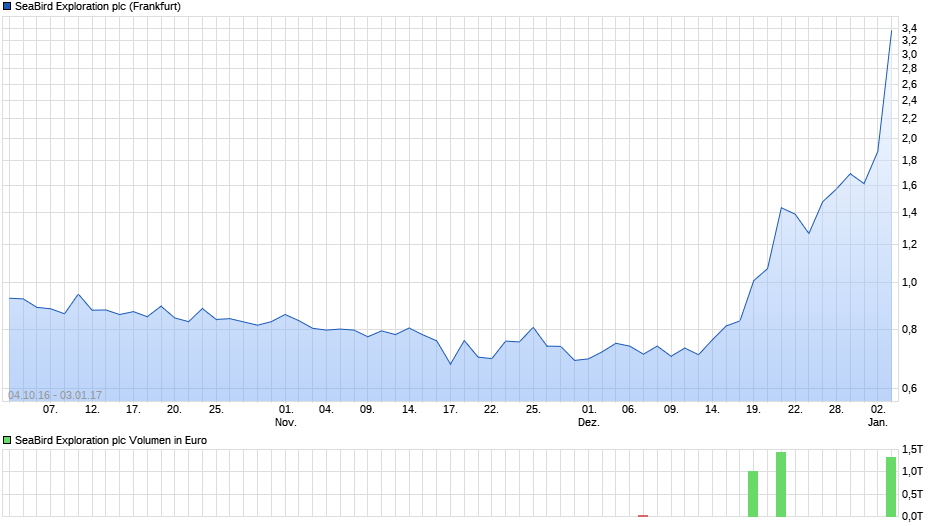Click the '0,8' price axis label

[x=909, y=329]
